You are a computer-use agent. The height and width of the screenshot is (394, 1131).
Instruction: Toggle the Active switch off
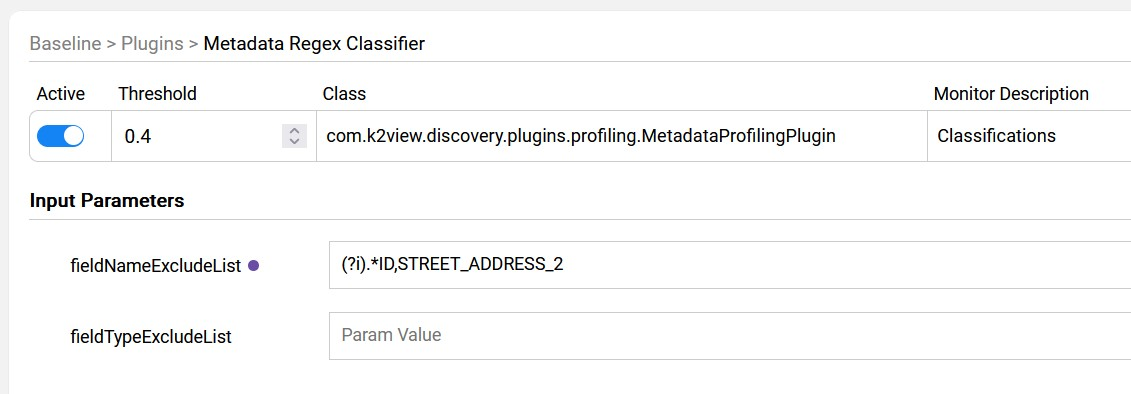click(61, 136)
